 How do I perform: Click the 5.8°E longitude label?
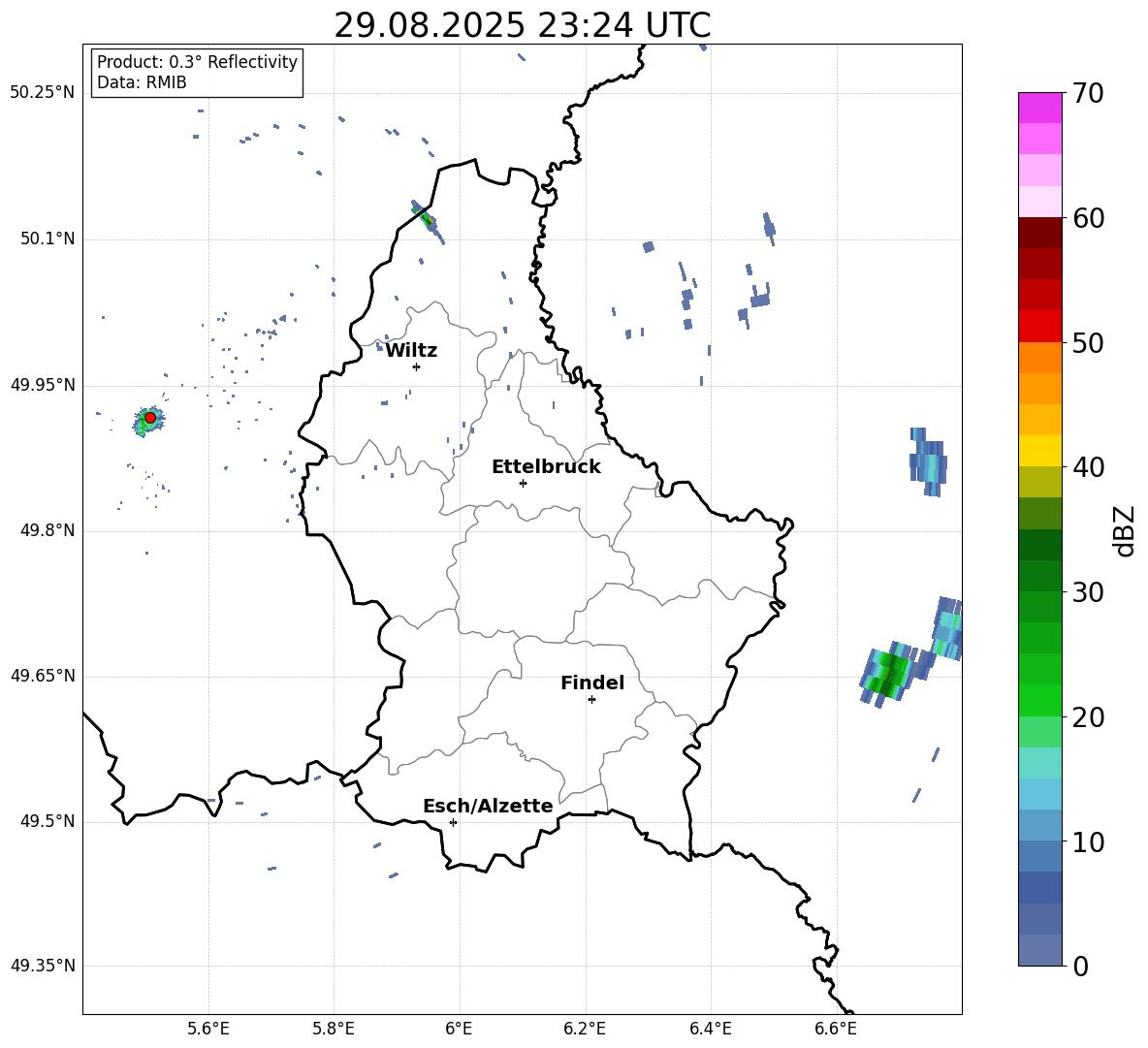(x=334, y=1029)
